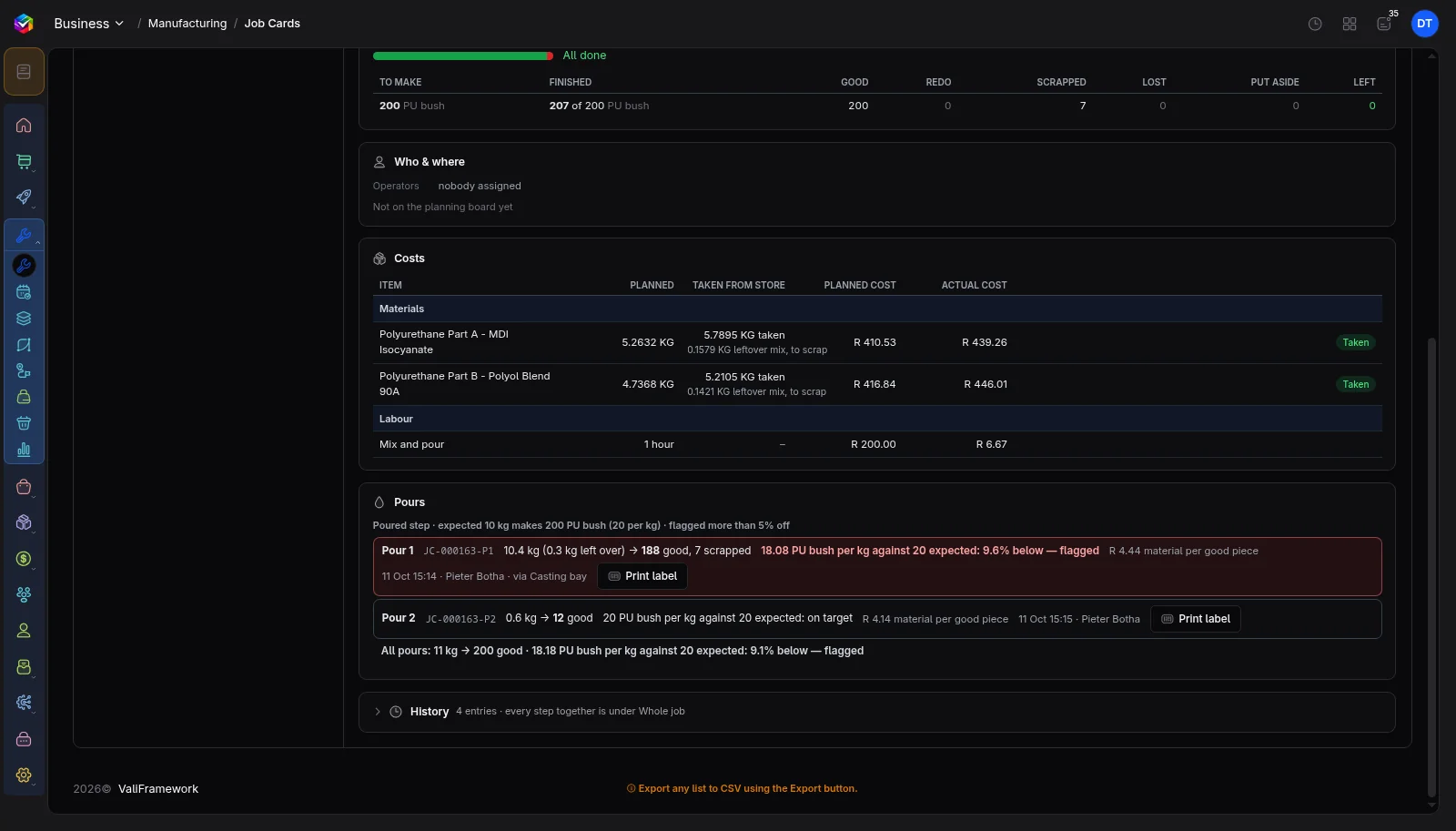Screen dimensions: 1456x831
Task: Print label for Pour 1
Action: click(x=642, y=576)
